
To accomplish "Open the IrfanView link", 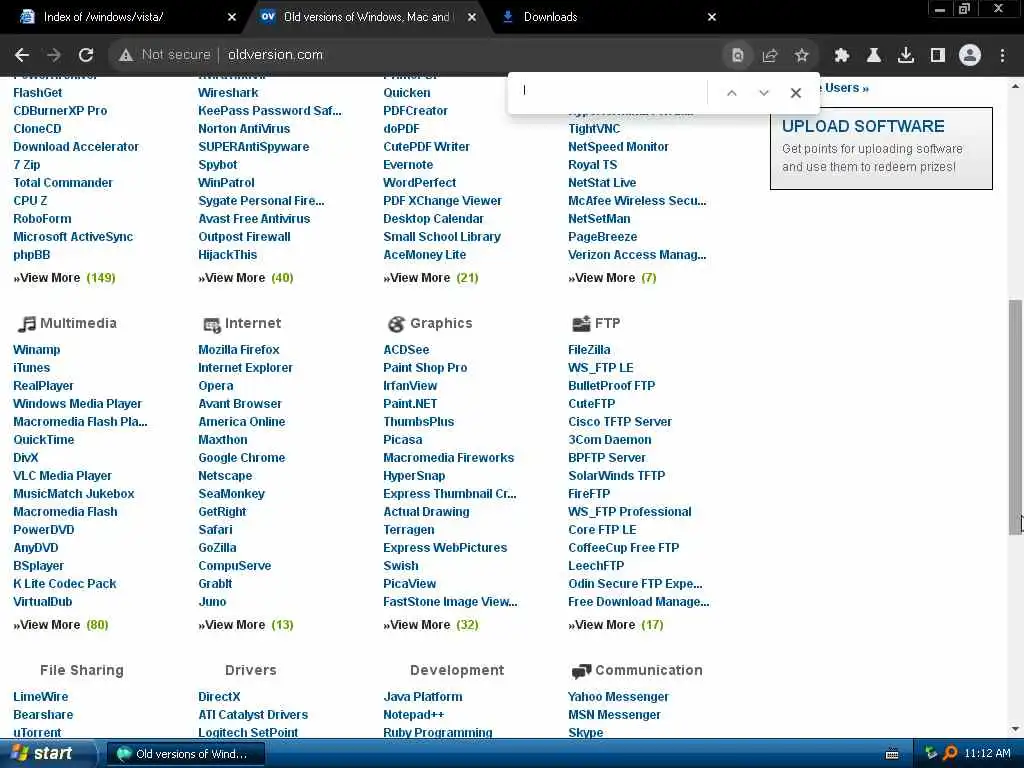I will click(410, 386).
